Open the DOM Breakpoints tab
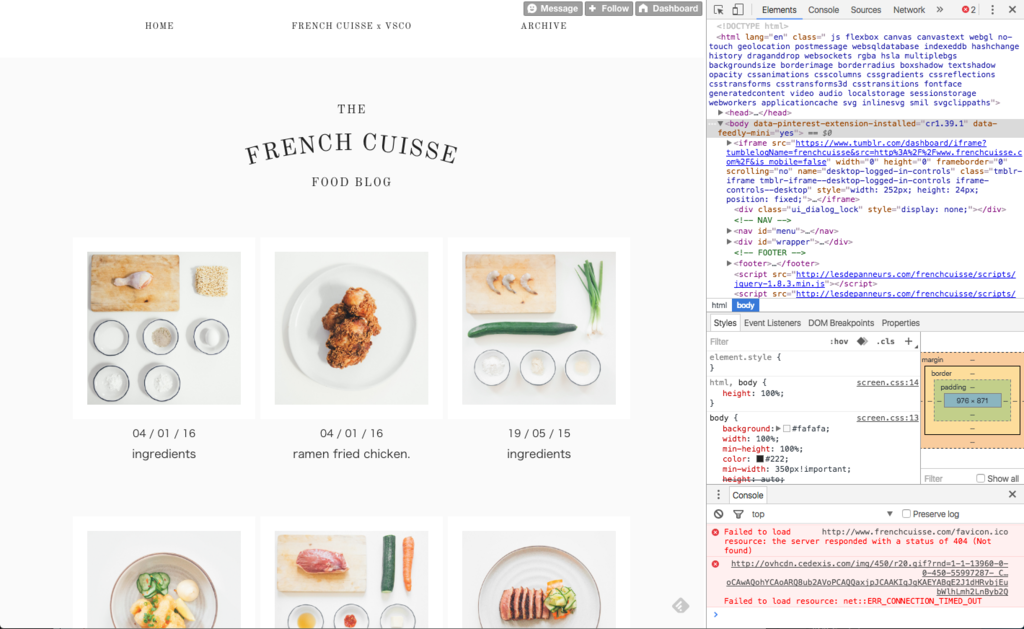 840,323
